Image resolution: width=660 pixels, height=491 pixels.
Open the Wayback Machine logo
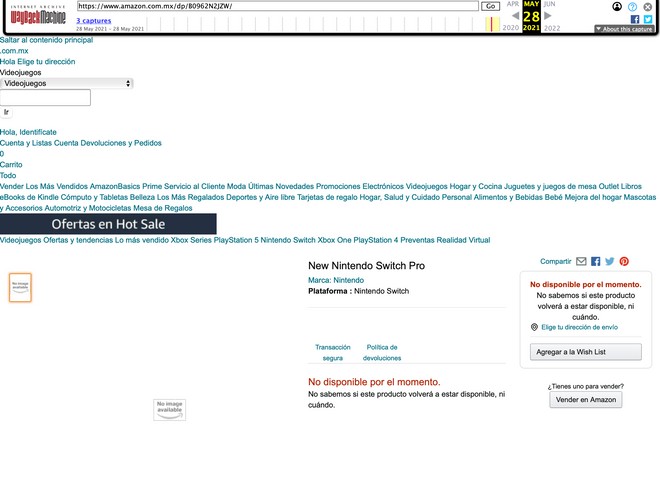pyautogui.click(x=38, y=15)
